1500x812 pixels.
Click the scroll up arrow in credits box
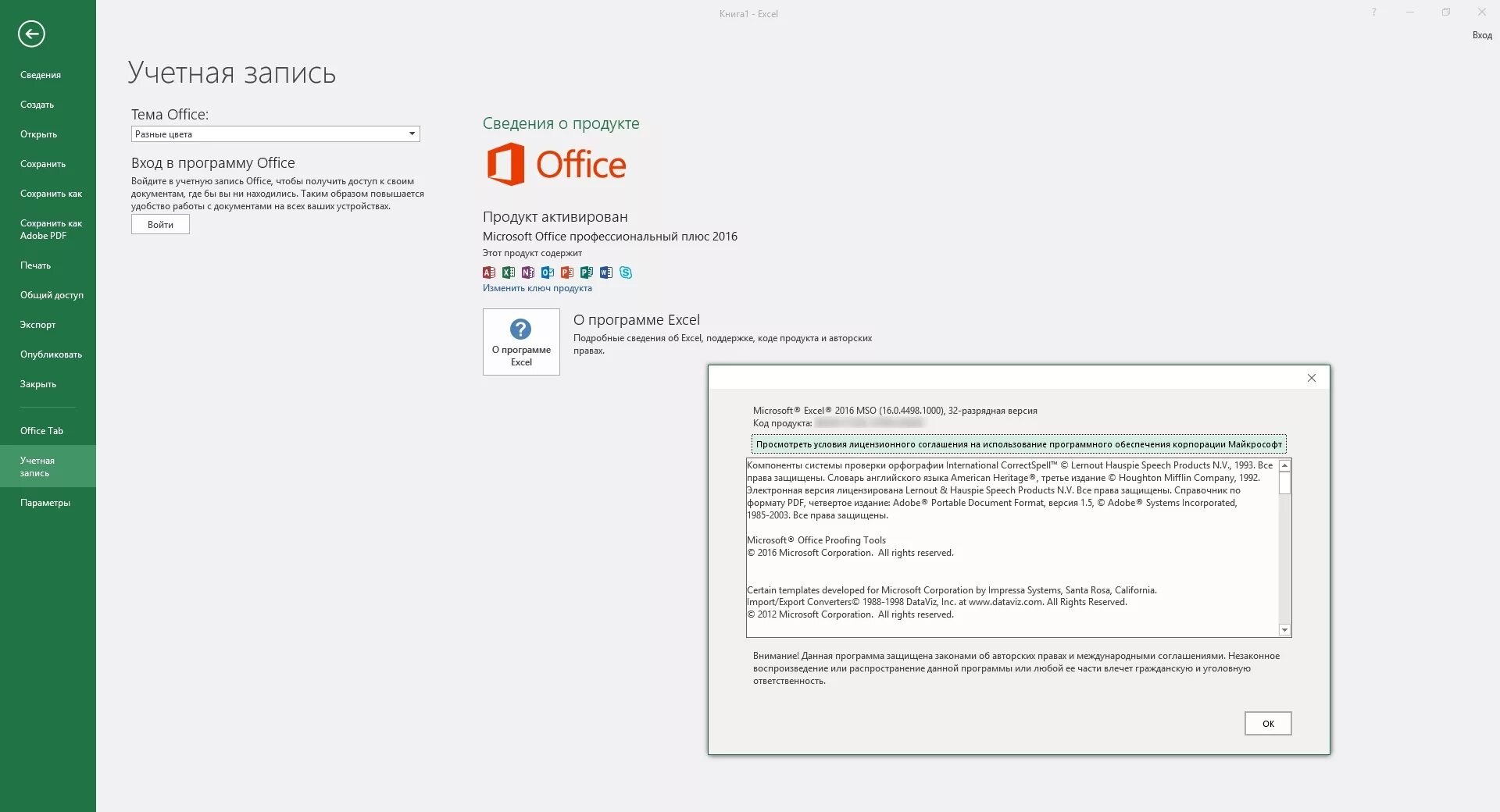1284,465
